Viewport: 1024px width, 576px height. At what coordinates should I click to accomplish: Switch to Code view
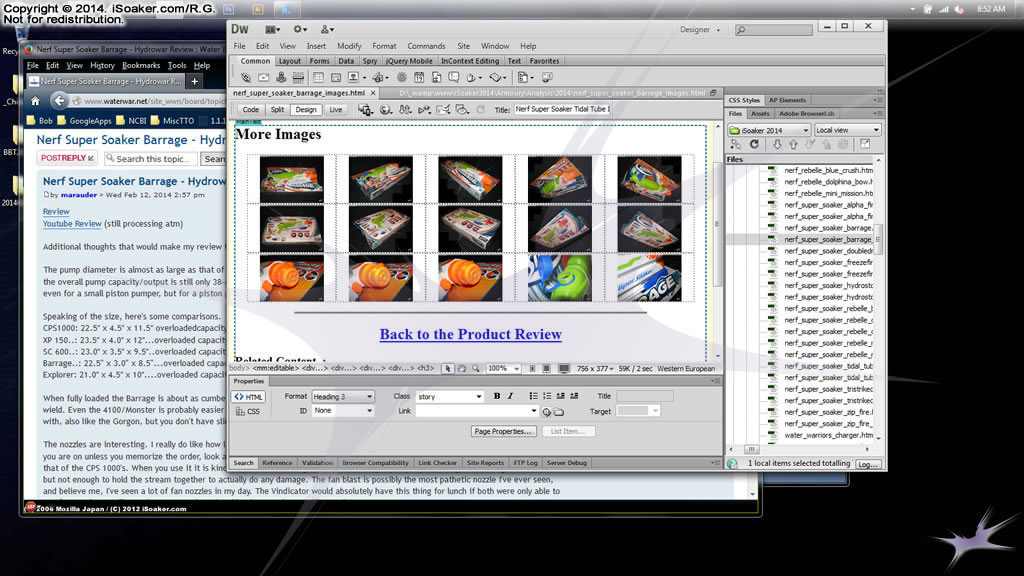(251, 110)
